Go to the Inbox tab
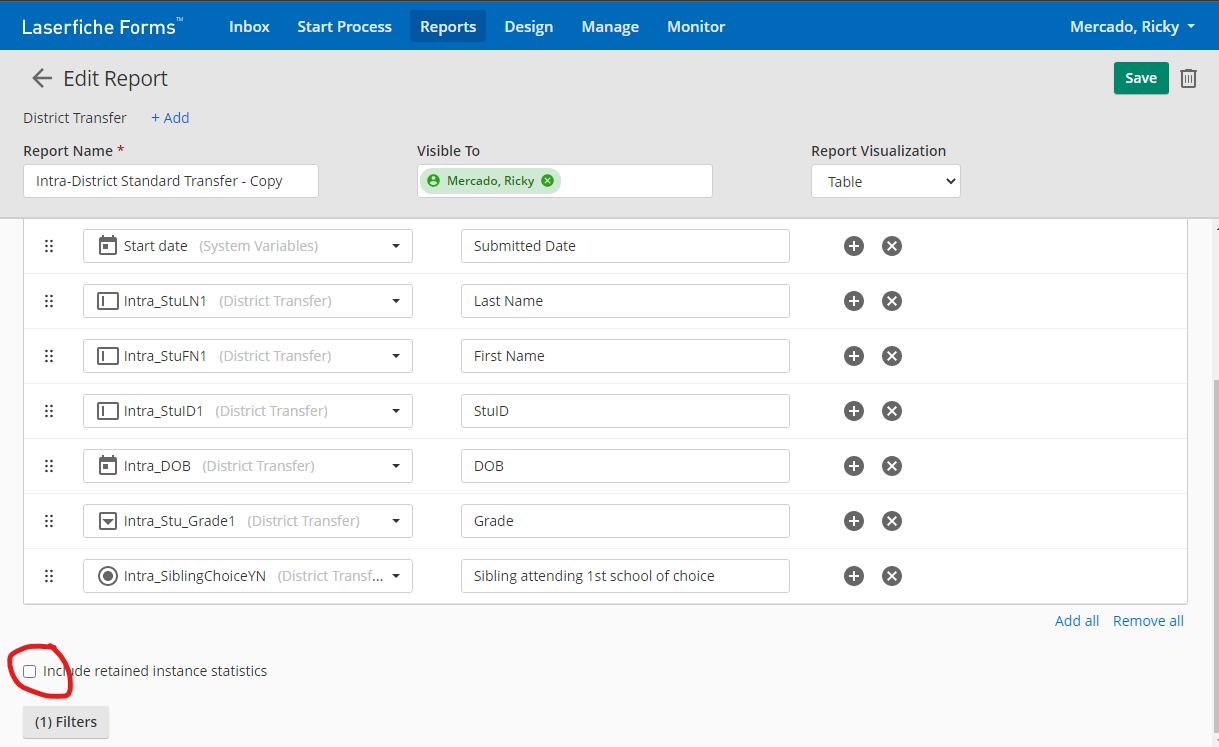This screenshot has height=747, width=1219. (x=249, y=27)
